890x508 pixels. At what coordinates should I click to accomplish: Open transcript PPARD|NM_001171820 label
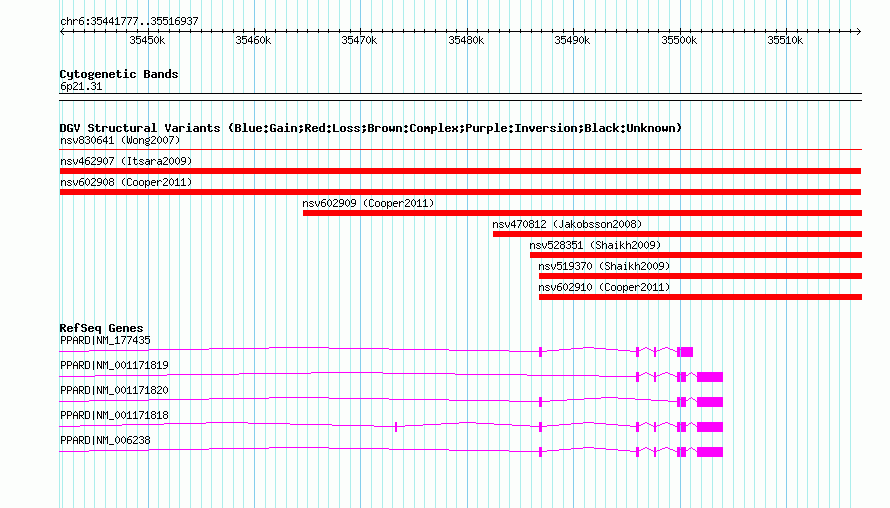pos(115,391)
